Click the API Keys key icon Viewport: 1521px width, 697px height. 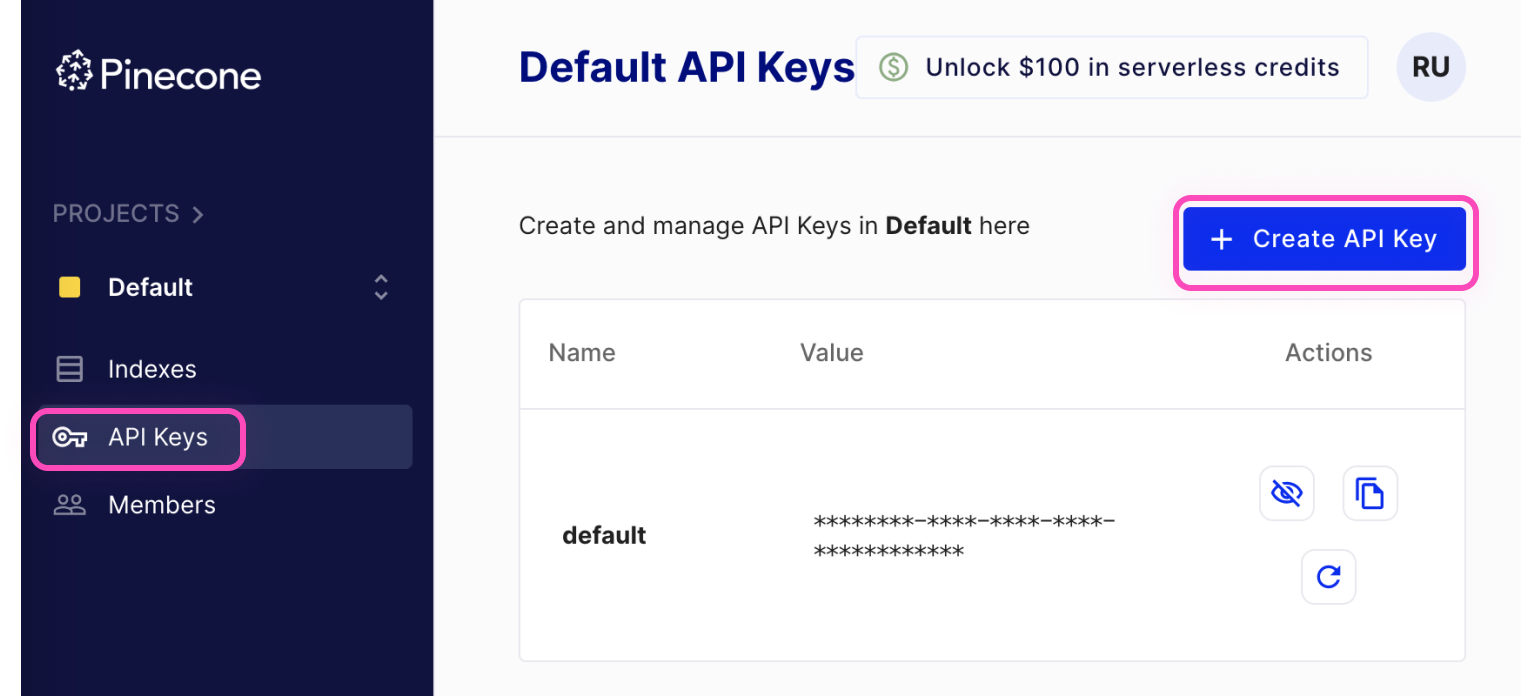pyautogui.click(x=69, y=437)
